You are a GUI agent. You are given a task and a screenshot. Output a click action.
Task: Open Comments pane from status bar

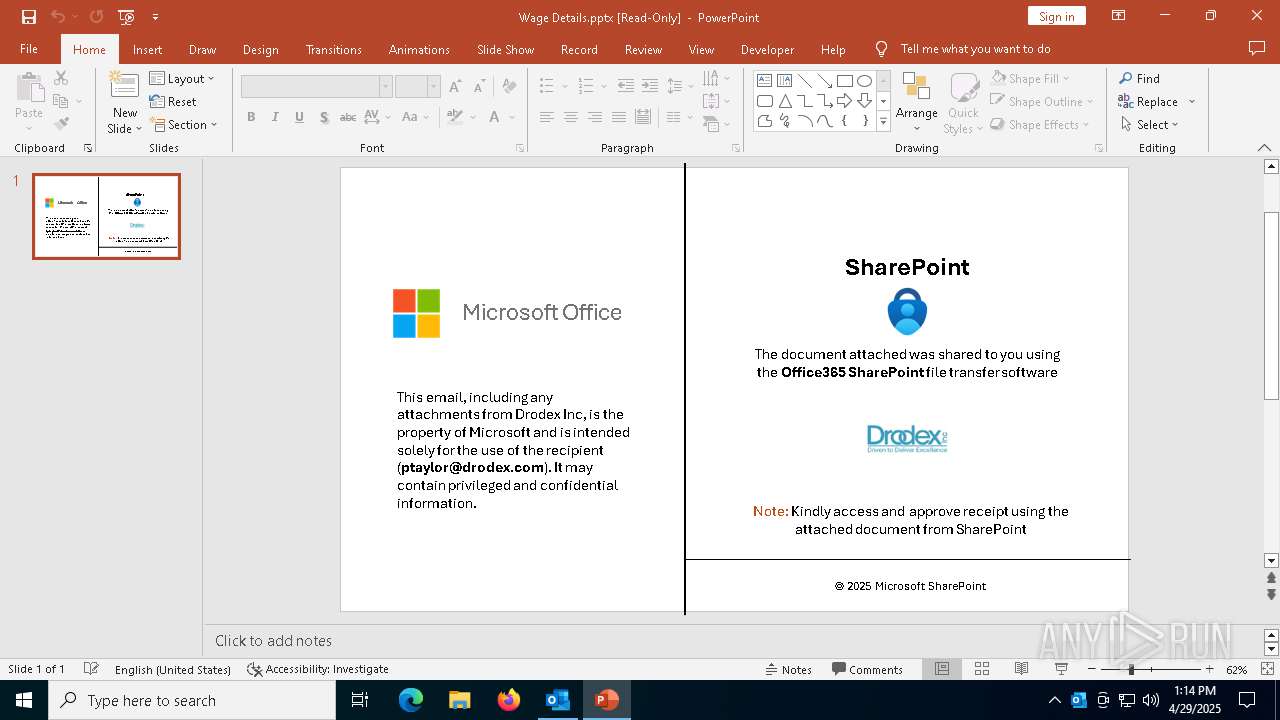[x=867, y=669]
